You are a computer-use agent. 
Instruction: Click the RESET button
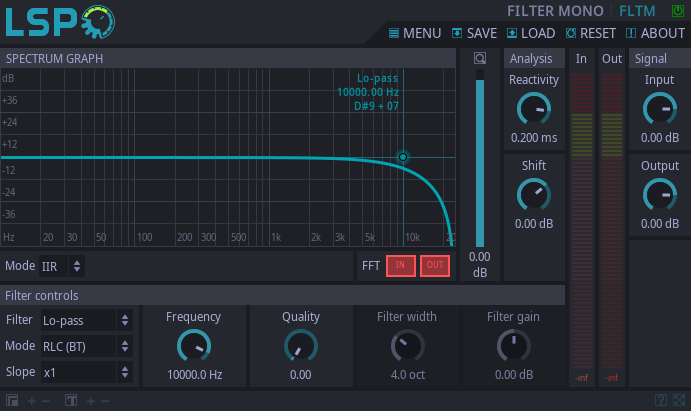(590, 33)
